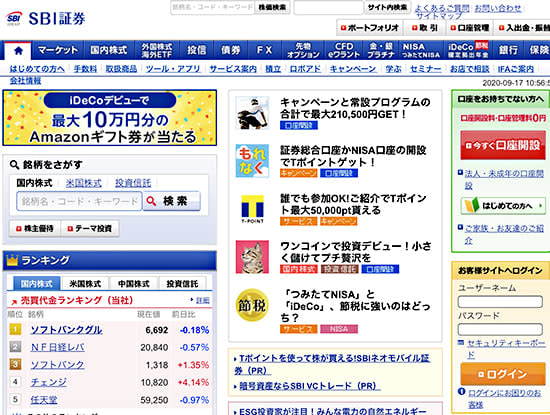Open the 投信 menu
The image size is (550, 415).
pos(196,50)
